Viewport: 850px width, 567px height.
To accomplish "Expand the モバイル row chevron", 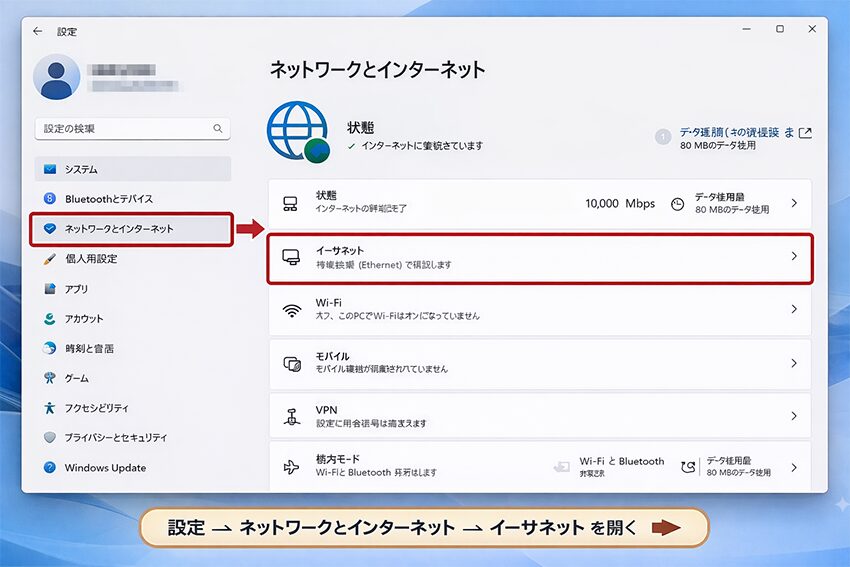I will pos(794,363).
